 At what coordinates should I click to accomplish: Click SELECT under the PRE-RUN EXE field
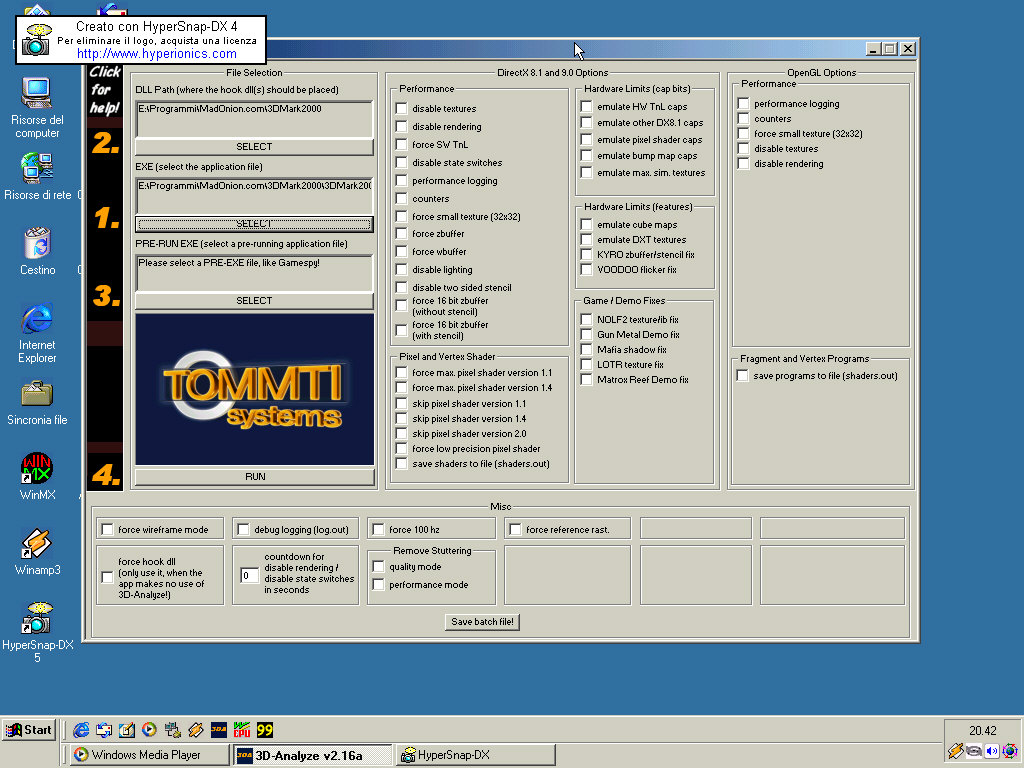tap(254, 301)
